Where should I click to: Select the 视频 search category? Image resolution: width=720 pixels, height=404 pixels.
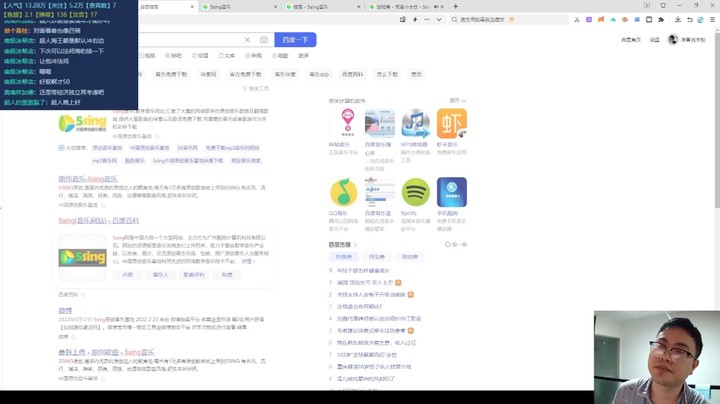click(x=147, y=56)
